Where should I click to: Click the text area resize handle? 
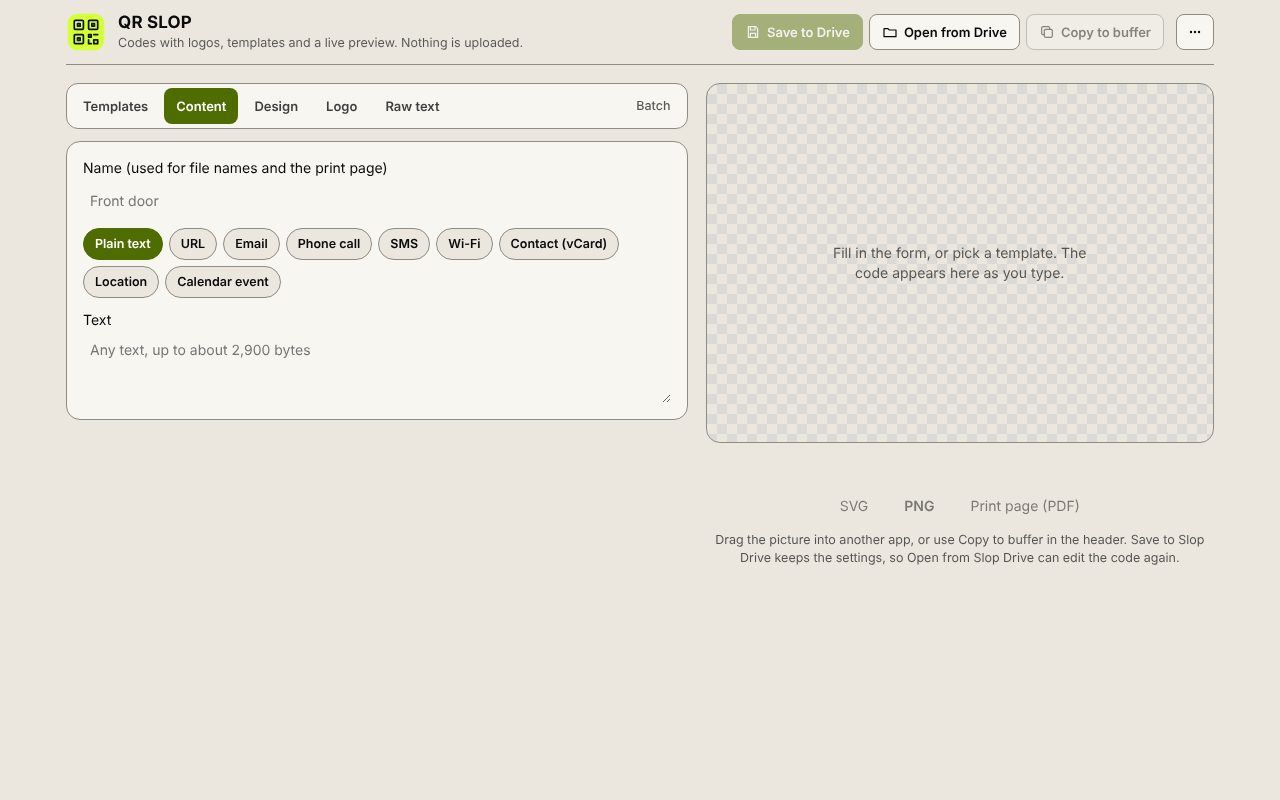(666, 398)
